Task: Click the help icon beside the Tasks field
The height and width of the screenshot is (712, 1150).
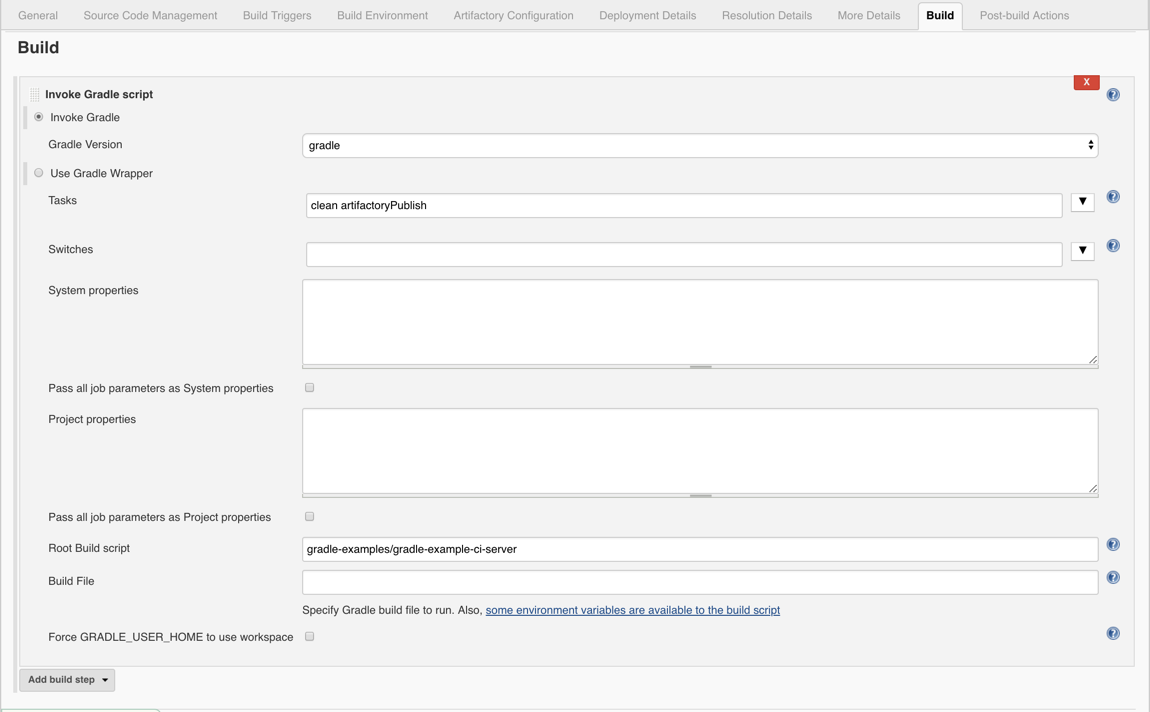Action: point(1113,197)
